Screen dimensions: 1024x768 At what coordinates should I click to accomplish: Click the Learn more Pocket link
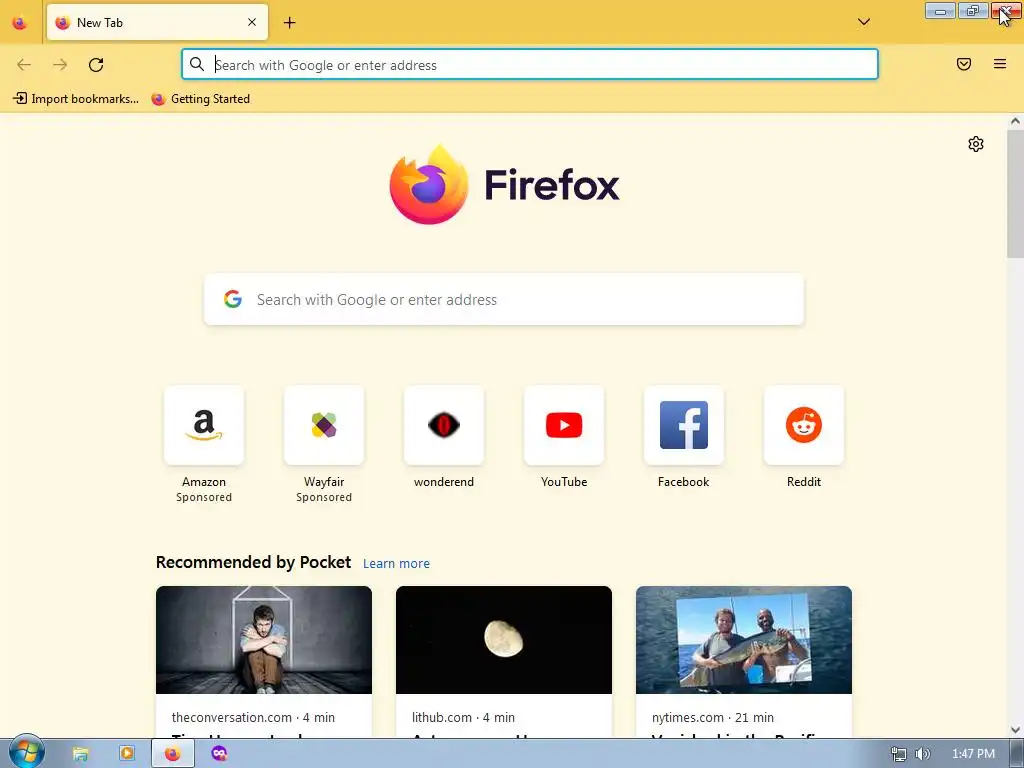click(396, 564)
